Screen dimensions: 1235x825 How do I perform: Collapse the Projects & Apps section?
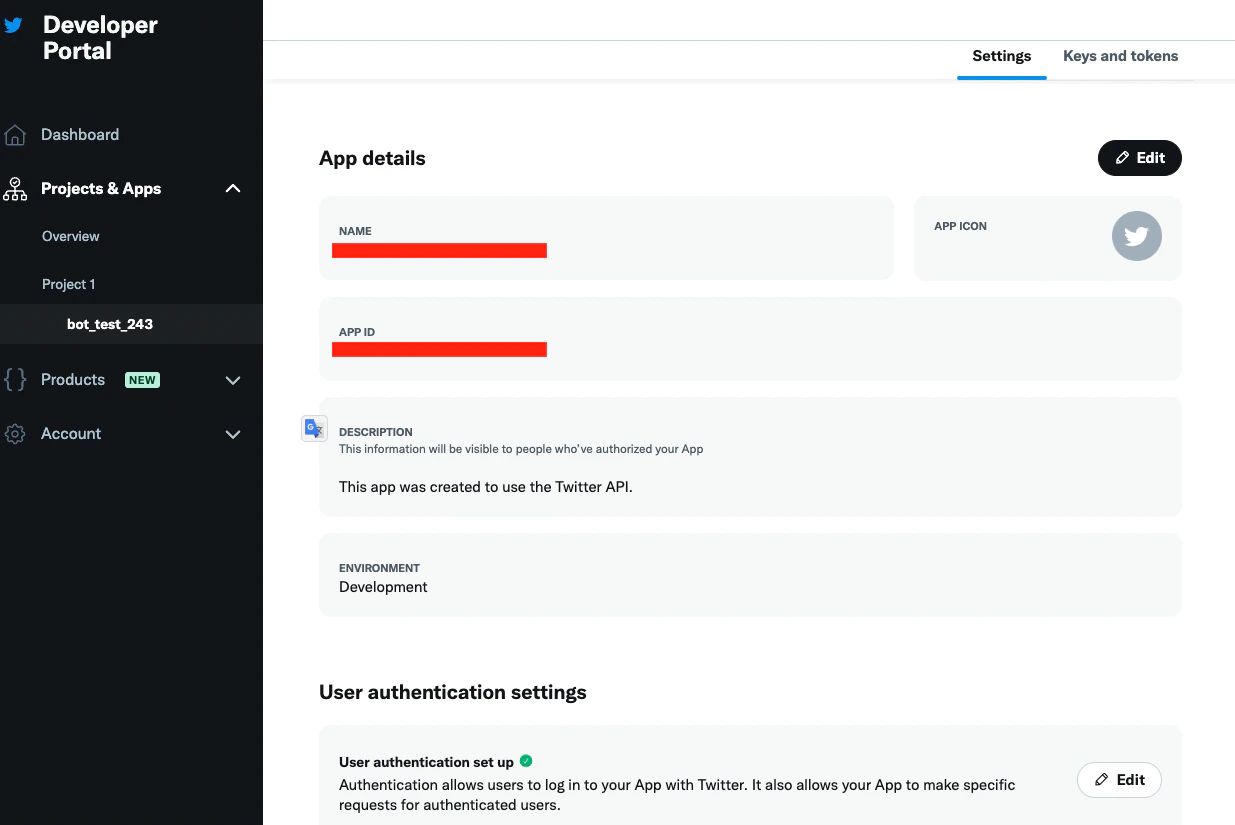click(x=233, y=188)
